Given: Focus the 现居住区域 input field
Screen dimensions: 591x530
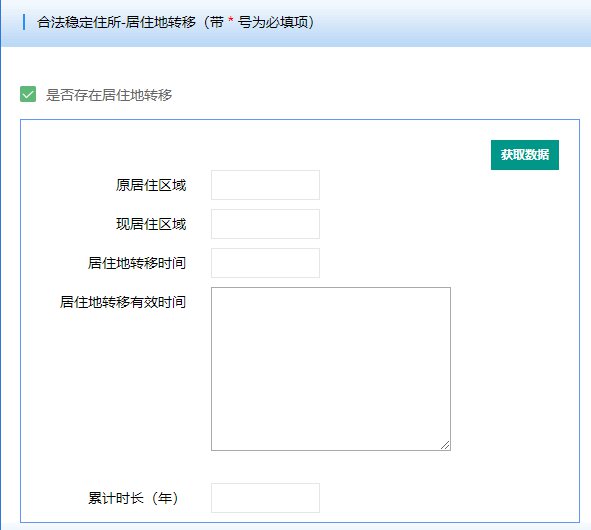Looking at the screenshot, I should point(265,224).
